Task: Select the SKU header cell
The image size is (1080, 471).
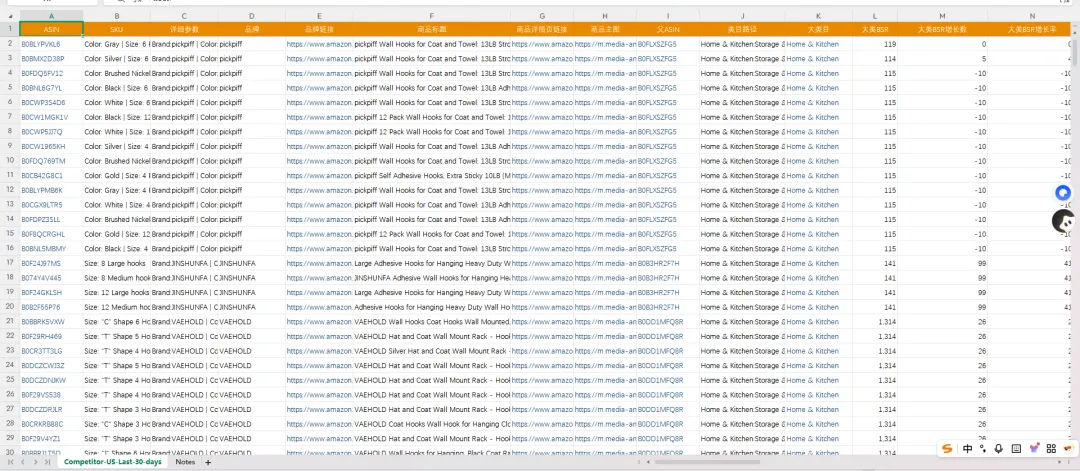Action: (x=116, y=29)
